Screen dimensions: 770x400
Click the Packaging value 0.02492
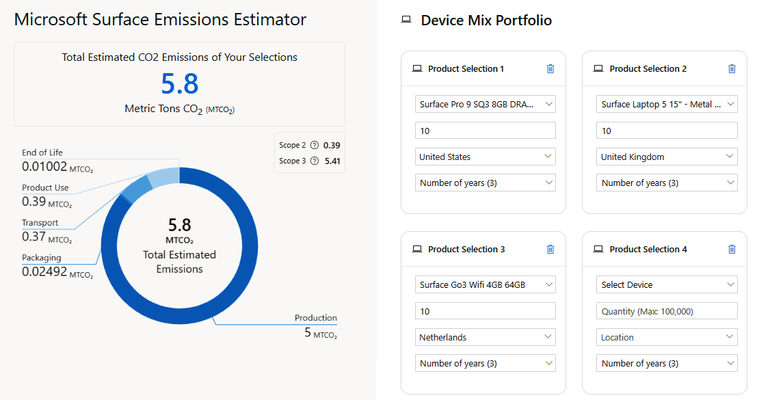point(44,271)
